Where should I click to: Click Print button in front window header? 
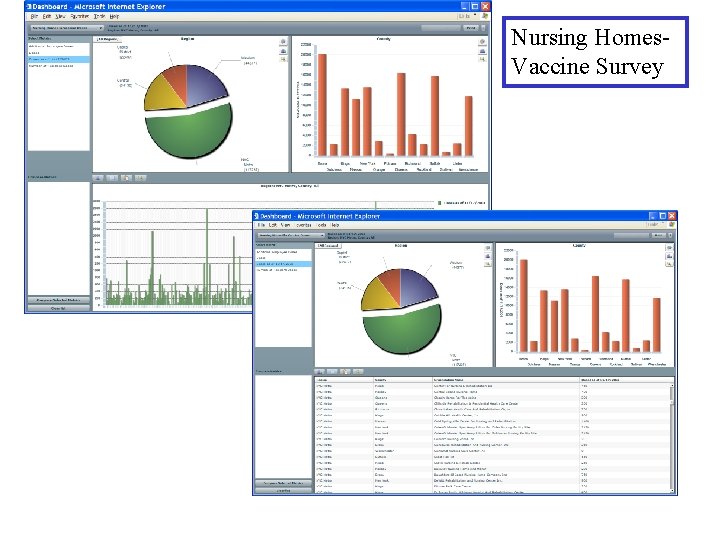click(x=658, y=235)
